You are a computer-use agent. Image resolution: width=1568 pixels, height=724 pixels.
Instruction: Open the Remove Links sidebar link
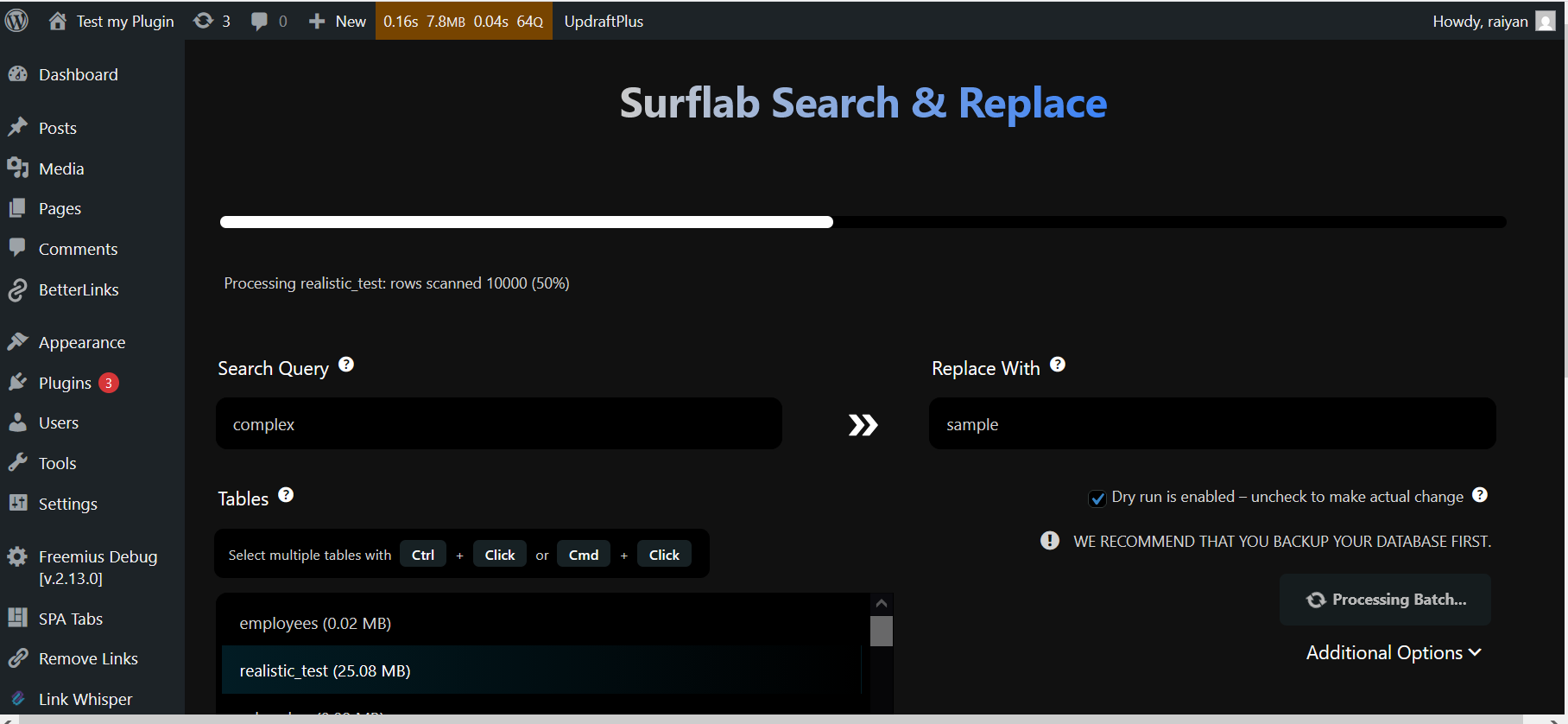point(88,658)
